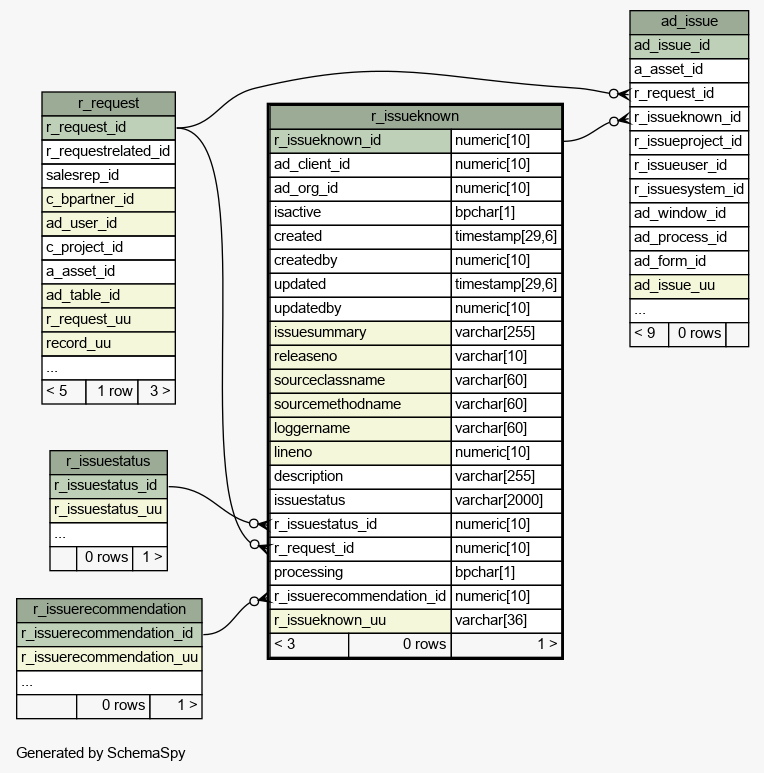The height and width of the screenshot is (773, 764).
Task: Select issuesummary column in r_issueknown
Action: point(360,333)
